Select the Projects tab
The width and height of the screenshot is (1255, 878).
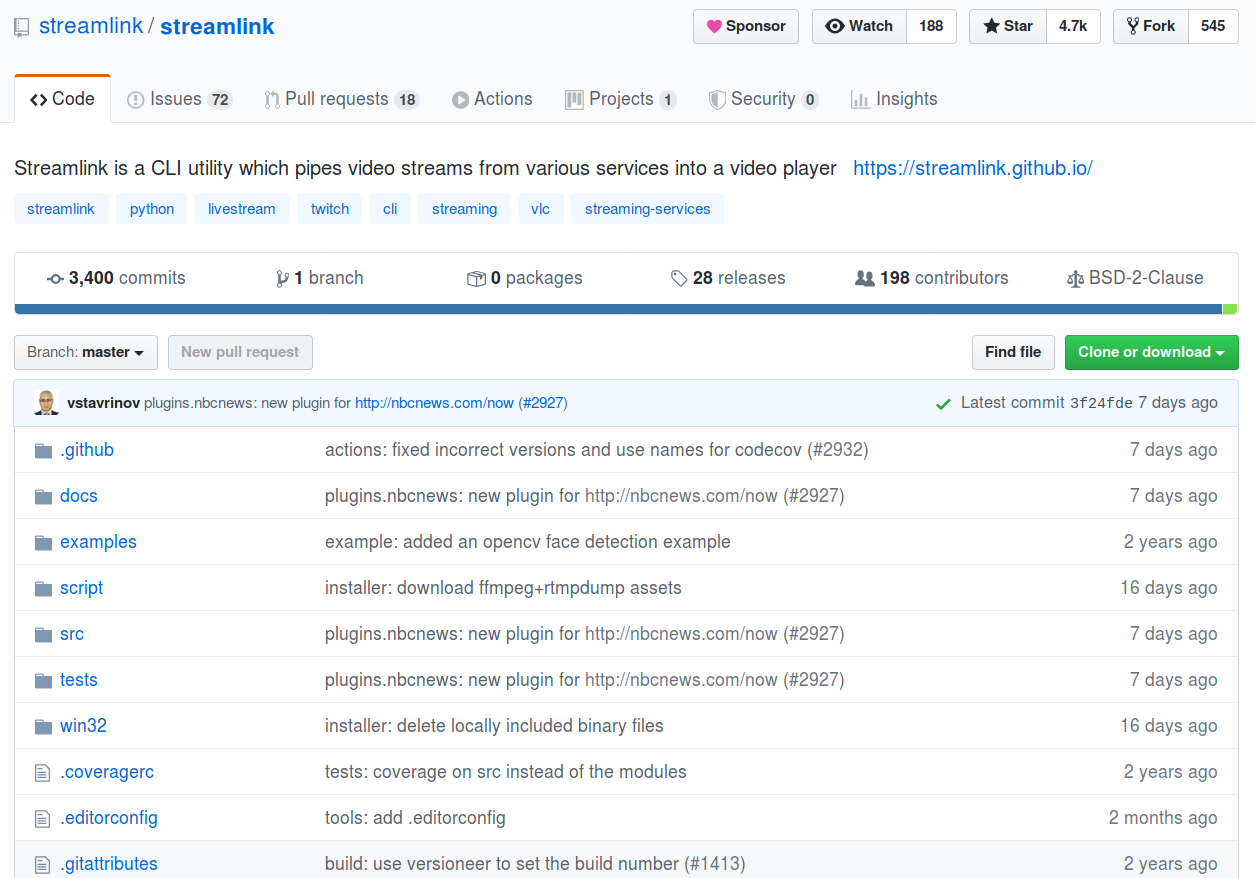(621, 99)
